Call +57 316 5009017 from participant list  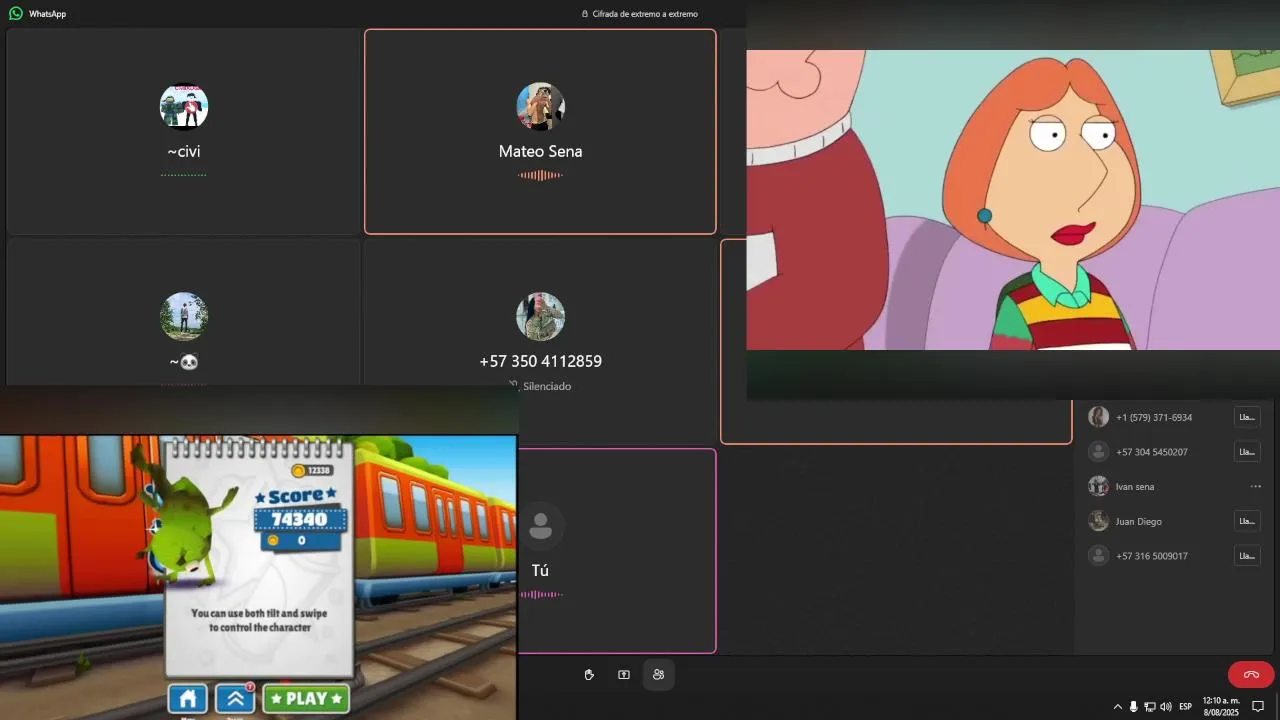(x=1247, y=556)
